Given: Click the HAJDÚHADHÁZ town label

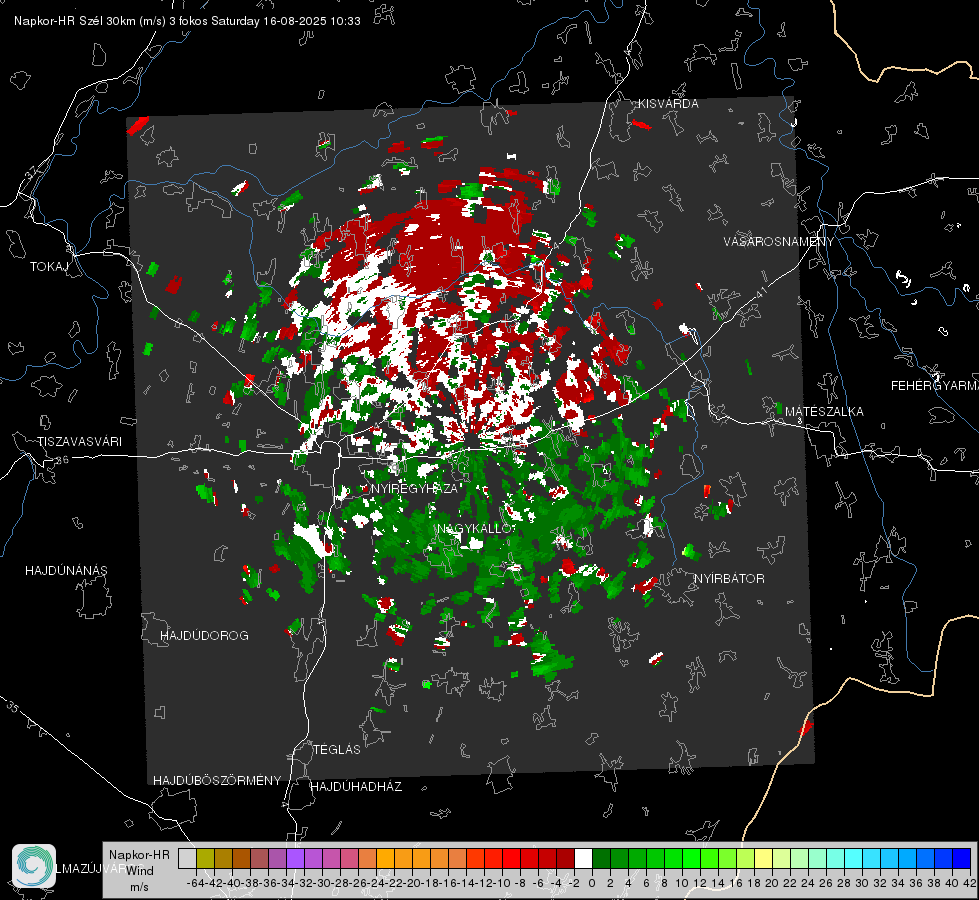Looking at the screenshot, I should (x=357, y=787).
